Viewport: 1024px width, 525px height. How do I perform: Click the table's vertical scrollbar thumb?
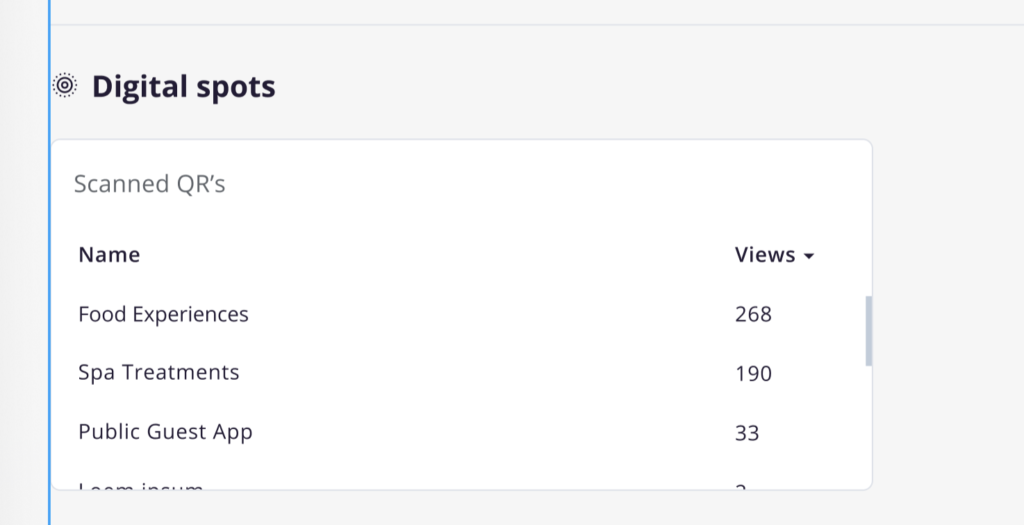[869, 331]
